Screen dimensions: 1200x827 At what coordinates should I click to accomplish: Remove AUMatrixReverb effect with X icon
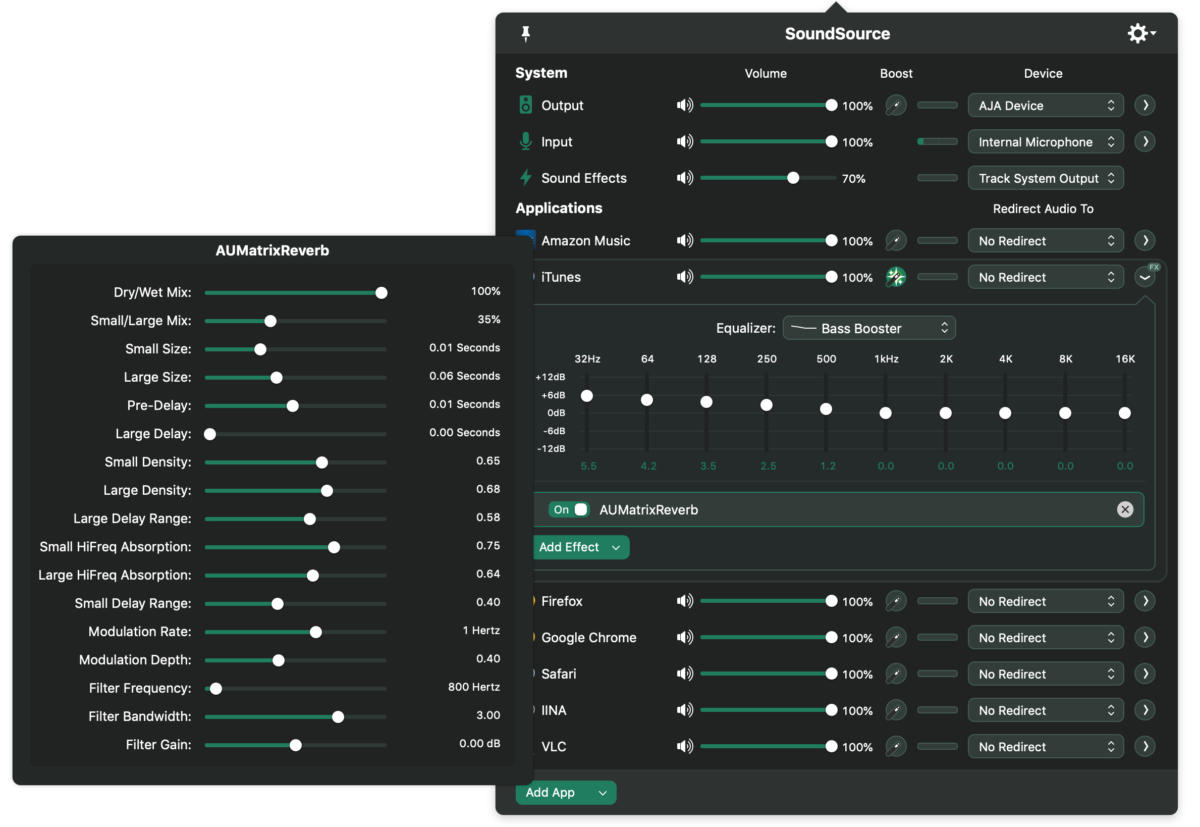coord(1125,510)
